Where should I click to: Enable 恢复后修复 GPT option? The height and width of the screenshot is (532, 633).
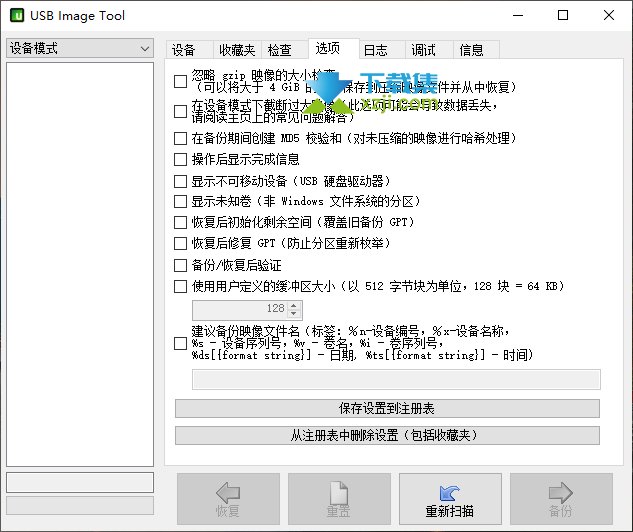(x=180, y=243)
